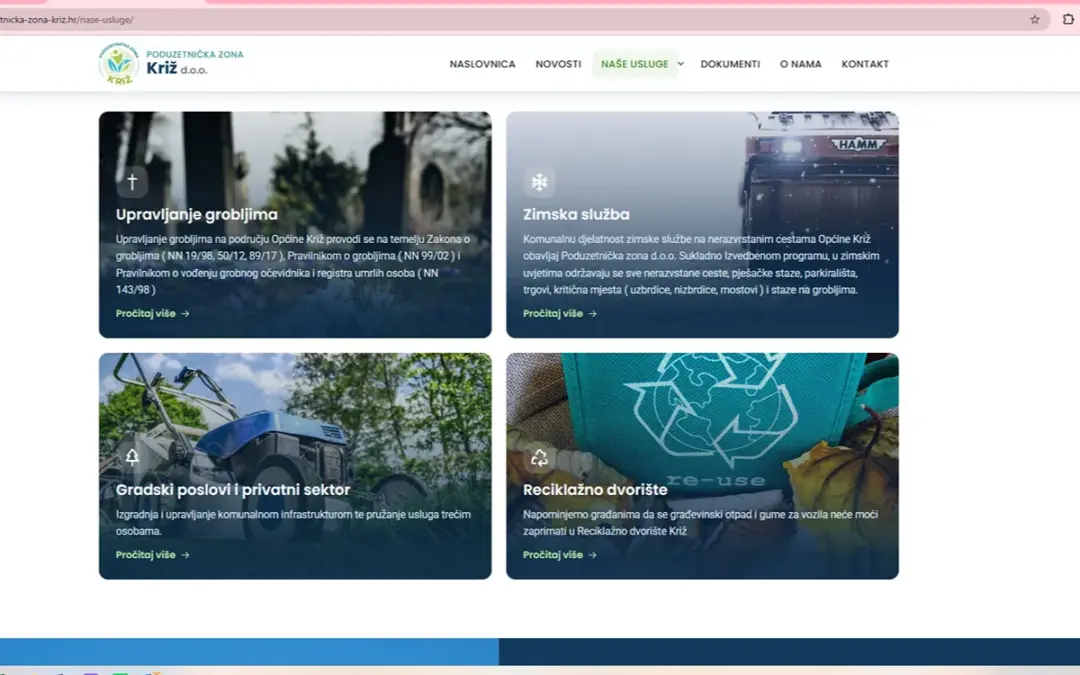Click the Poduzetnička zona Križ logo
This screenshot has width=1080, height=675.
171,63
